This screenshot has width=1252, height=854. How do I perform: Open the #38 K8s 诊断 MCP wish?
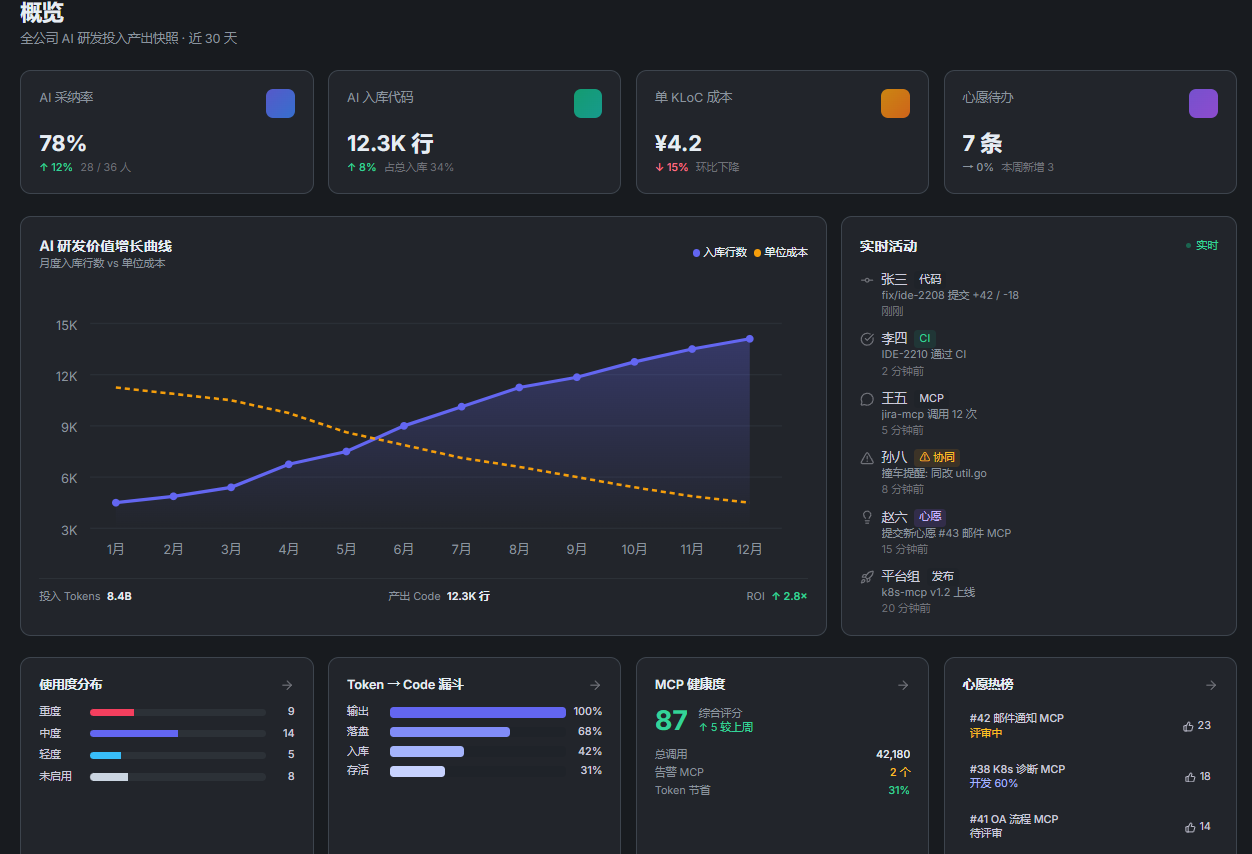tap(1090, 776)
